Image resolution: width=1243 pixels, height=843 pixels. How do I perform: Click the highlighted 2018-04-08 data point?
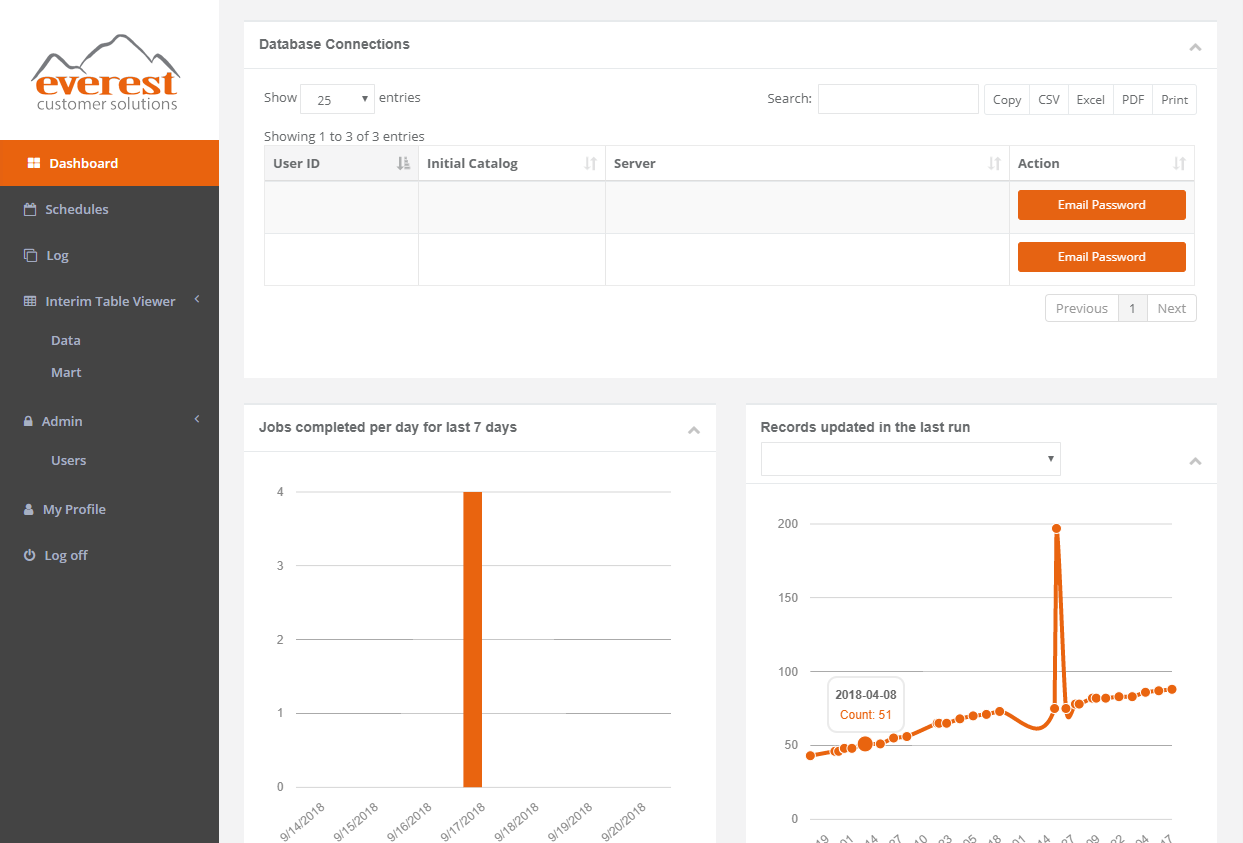[x=866, y=744]
